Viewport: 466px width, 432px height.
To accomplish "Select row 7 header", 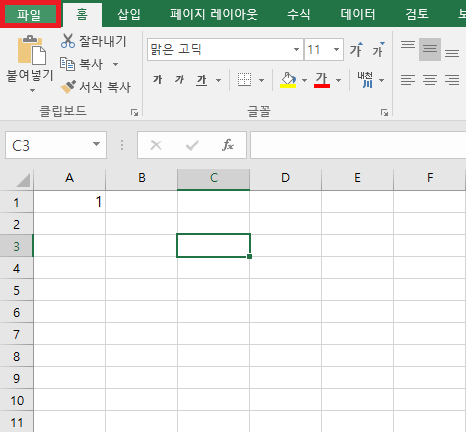I will [x=16, y=334].
